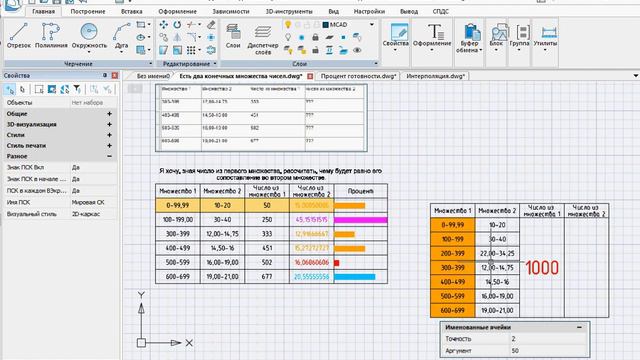Open the Оформление text ribbon button
The image size is (640, 360).
pos(432,36)
